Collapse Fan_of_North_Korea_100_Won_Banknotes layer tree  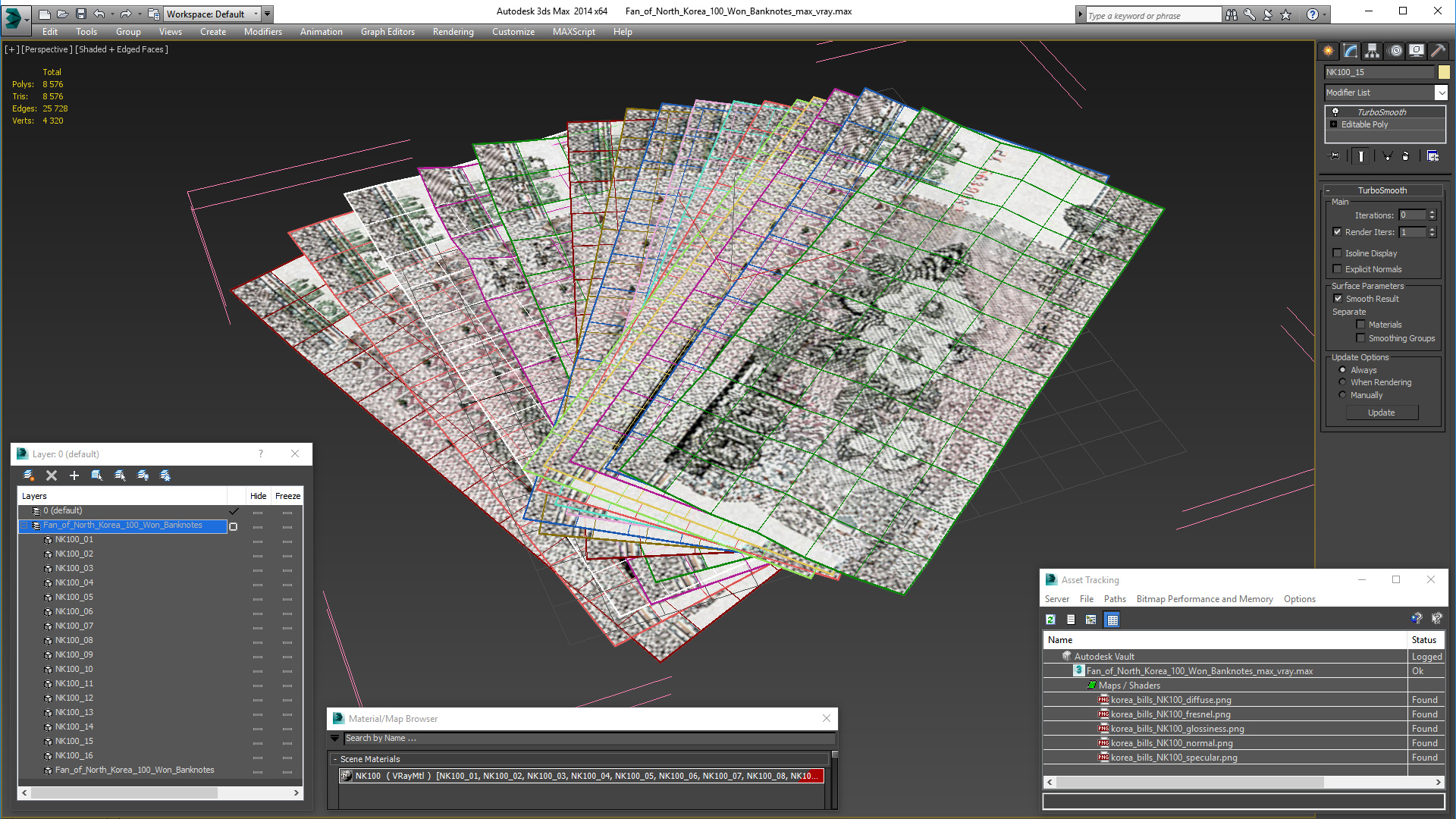pos(24,526)
